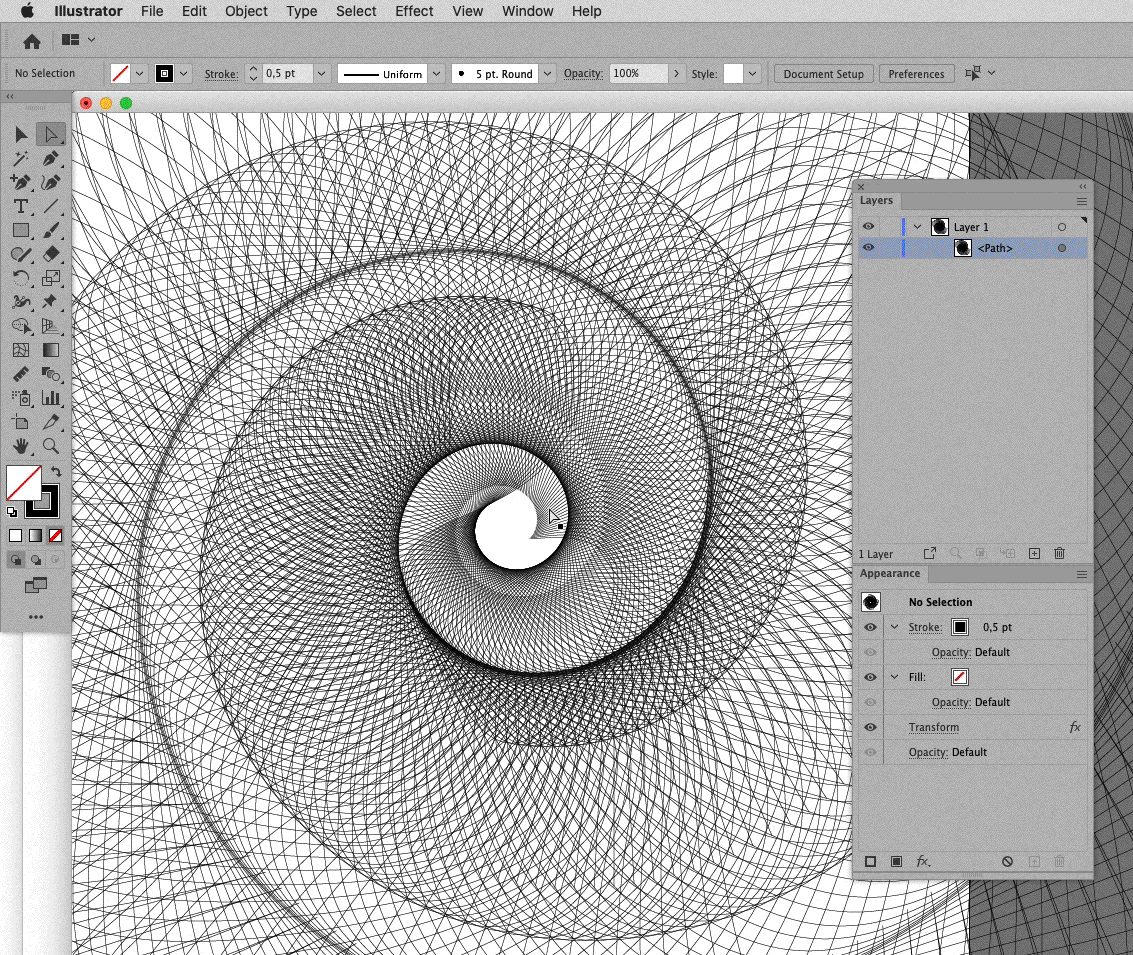Clear appearance icon in Appearance panel
Image resolution: width=1133 pixels, height=955 pixels.
coord(1007,861)
